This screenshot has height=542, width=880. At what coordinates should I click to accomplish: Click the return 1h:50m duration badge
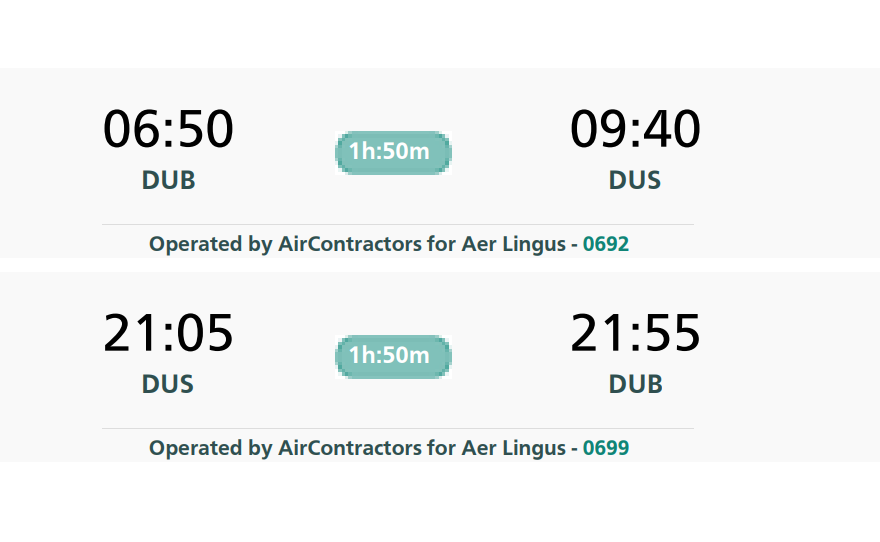click(393, 356)
